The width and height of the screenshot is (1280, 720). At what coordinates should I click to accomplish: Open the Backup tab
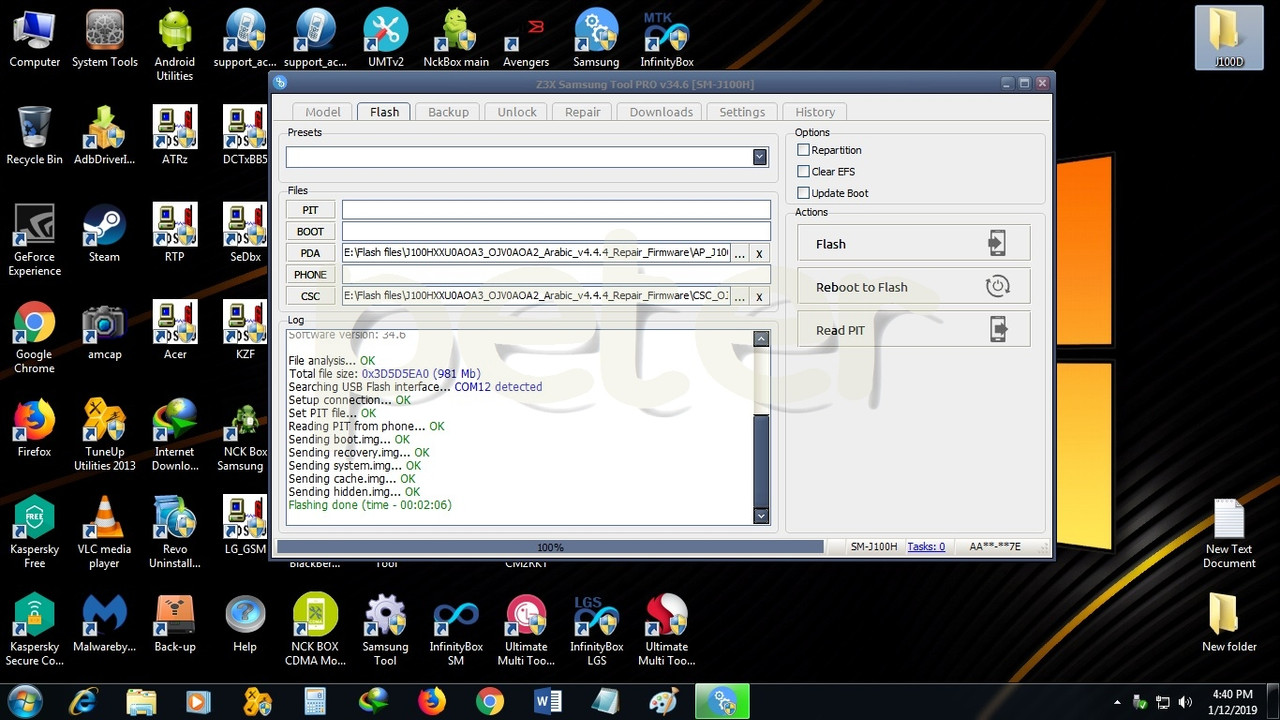448,112
